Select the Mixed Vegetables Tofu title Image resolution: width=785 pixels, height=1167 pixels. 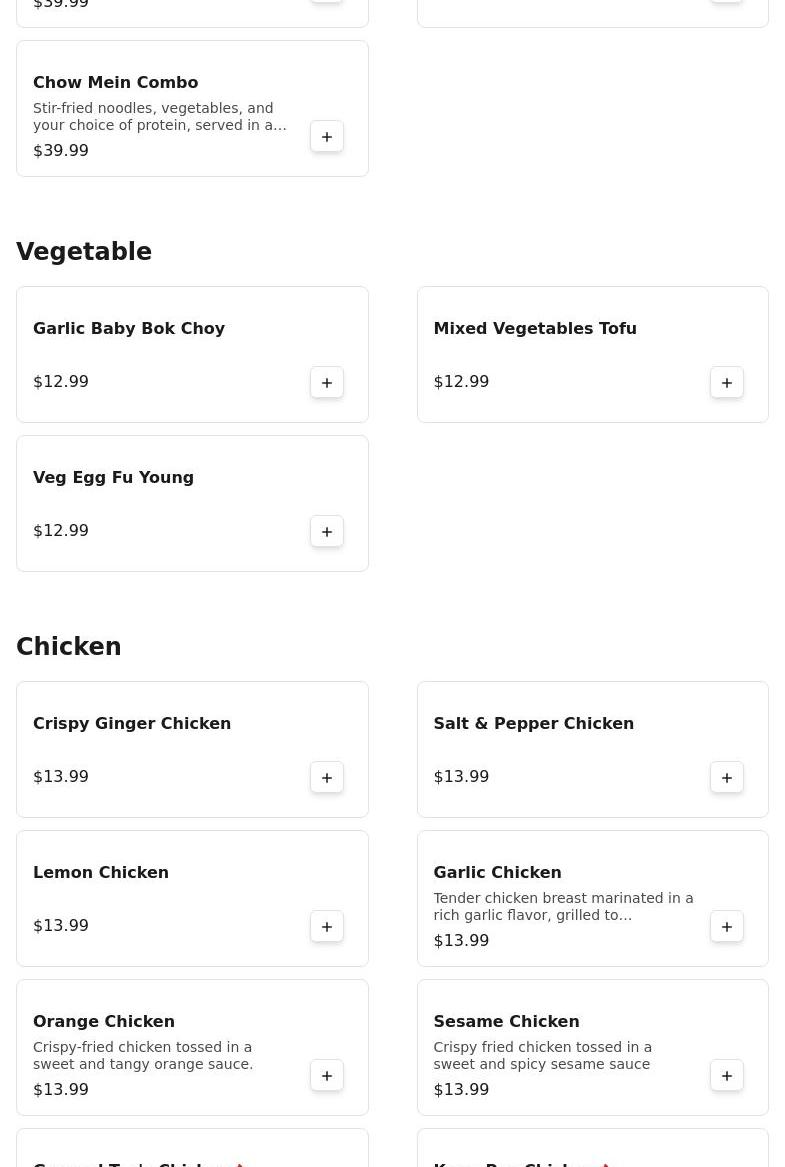point(534,329)
